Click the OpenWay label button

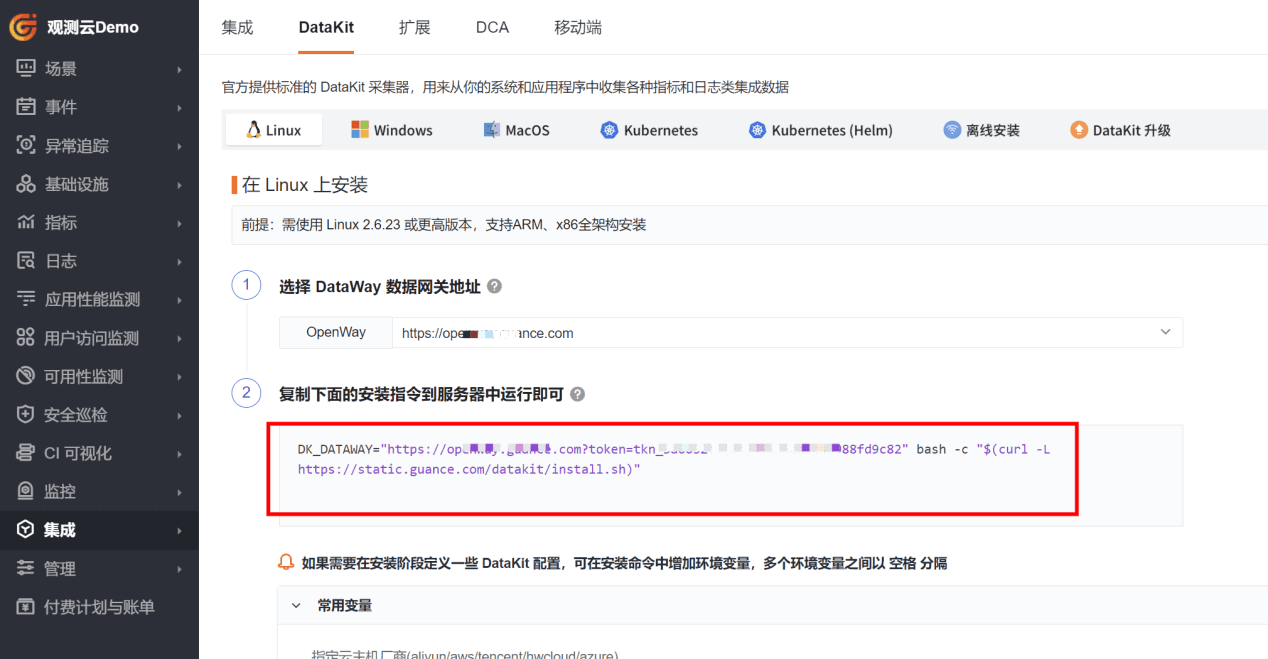(x=336, y=332)
